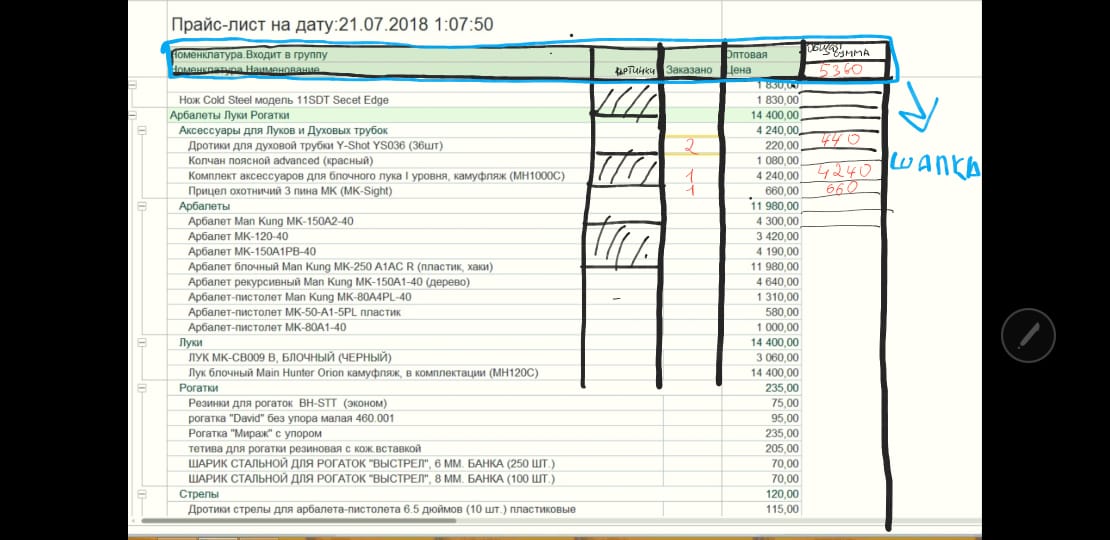This screenshot has width=1110, height=540.
Task: Select the Нож Cold Steel 11SDT row
Action: (283, 100)
